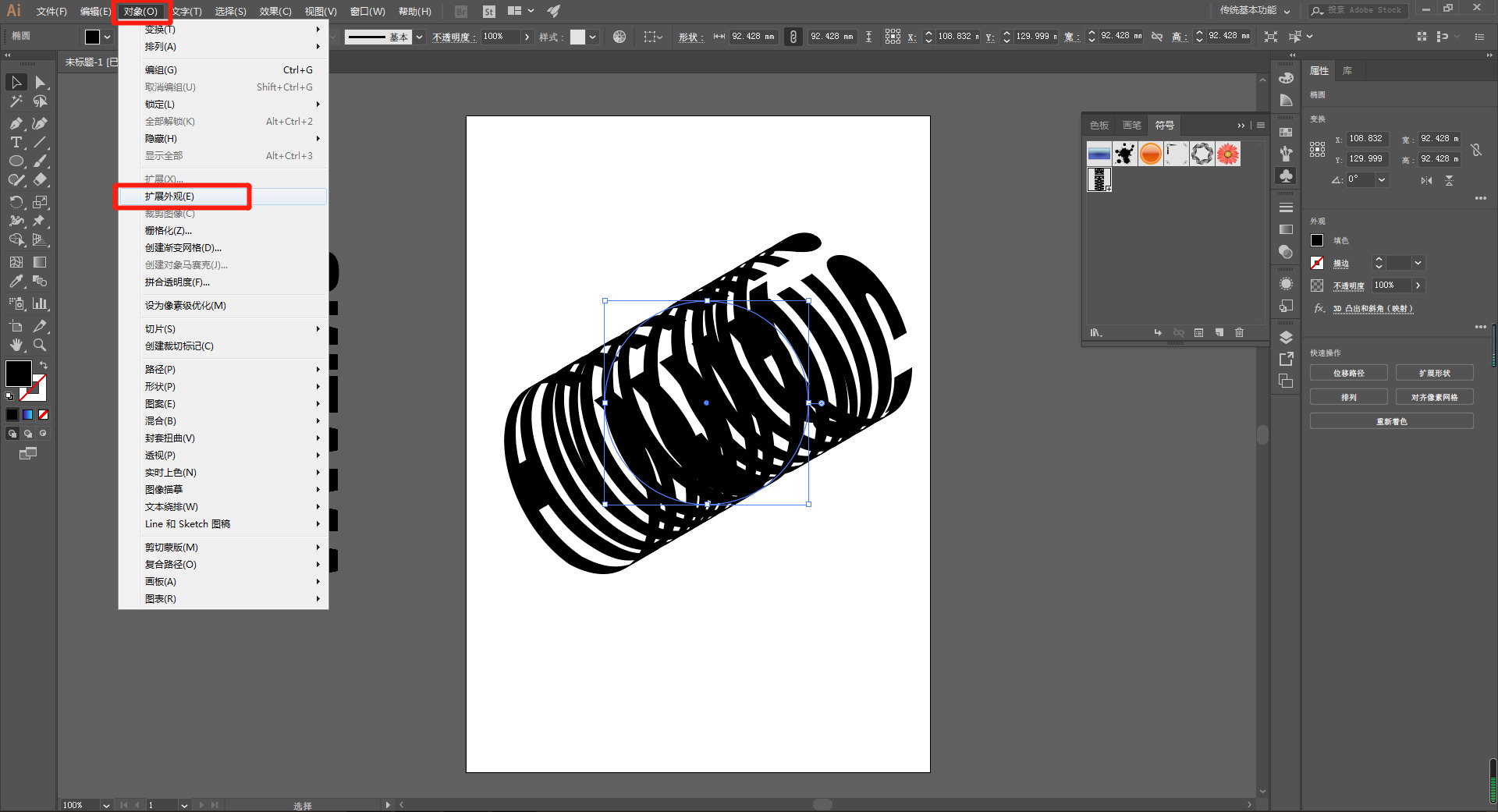1498x812 pixels.
Task: Select the Hand tool
Action: (x=16, y=345)
